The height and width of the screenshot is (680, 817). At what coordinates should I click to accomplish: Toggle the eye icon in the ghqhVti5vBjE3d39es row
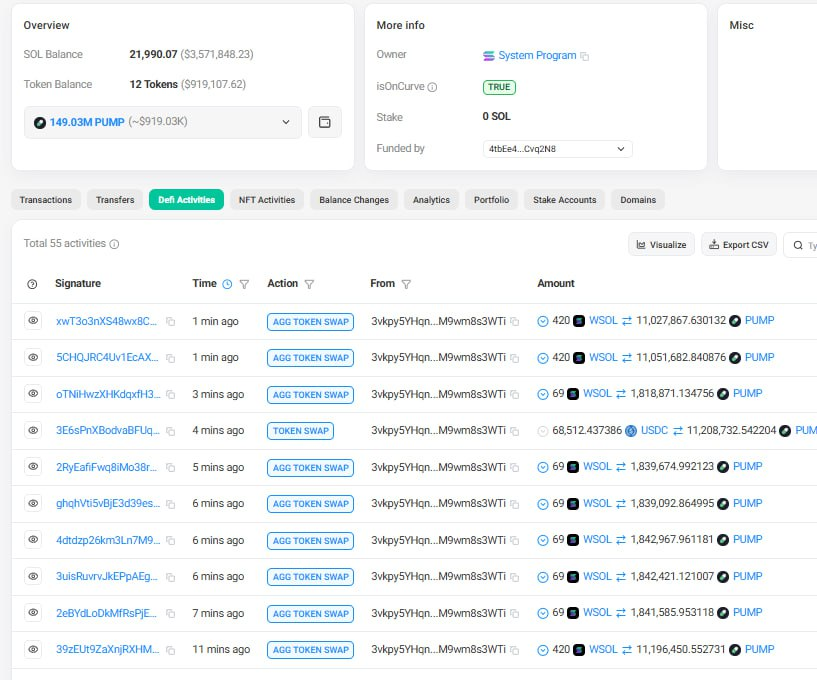(33, 503)
